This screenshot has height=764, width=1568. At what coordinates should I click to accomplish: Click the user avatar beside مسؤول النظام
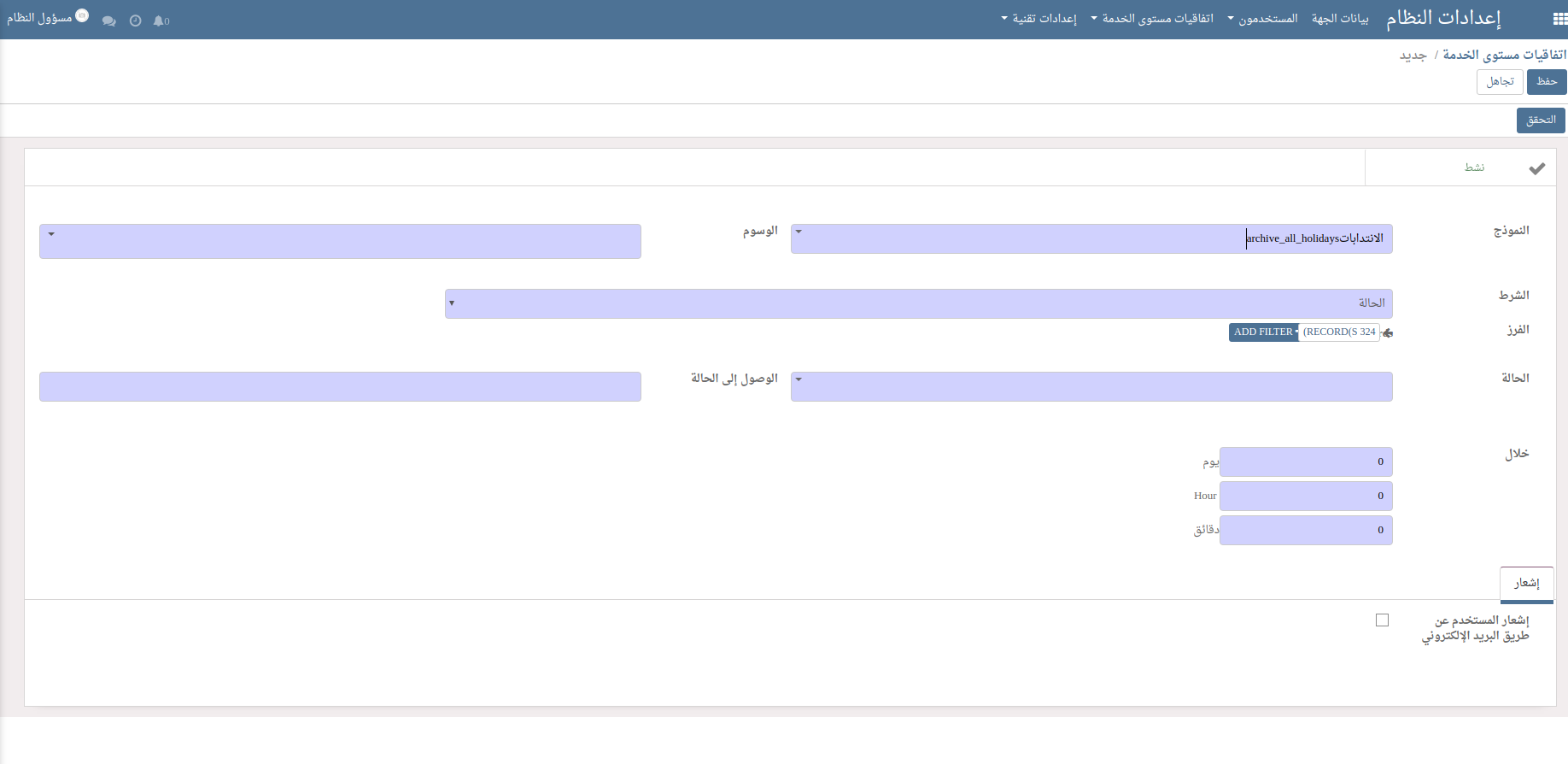(82, 16)
